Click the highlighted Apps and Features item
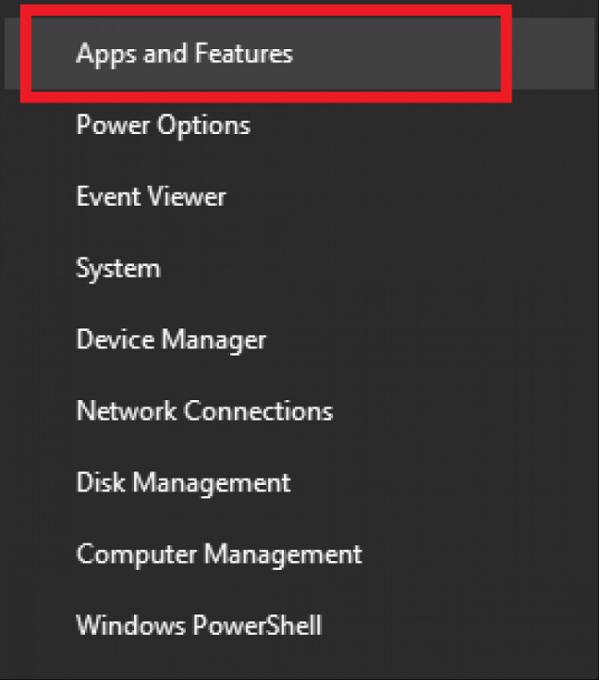 click(x=185, y=53)
